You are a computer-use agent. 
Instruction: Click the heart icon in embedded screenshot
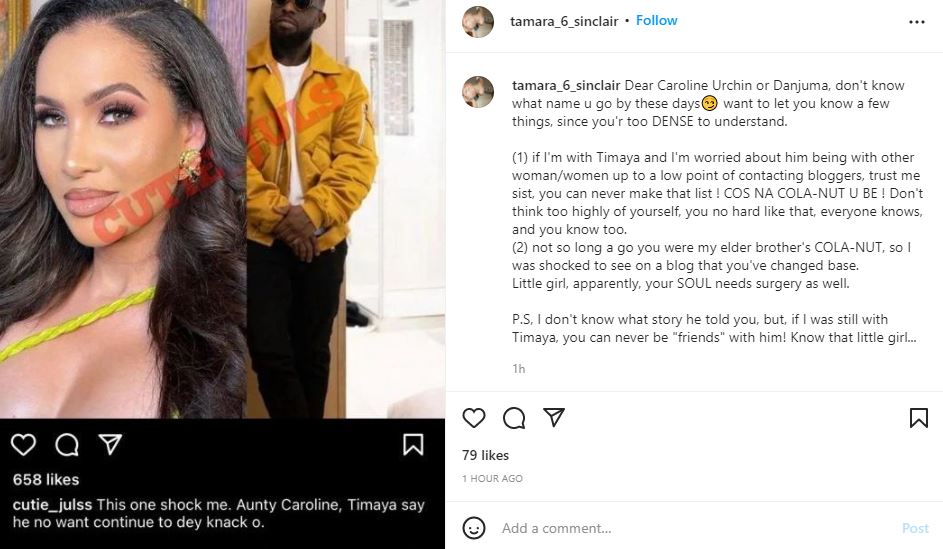23,444
